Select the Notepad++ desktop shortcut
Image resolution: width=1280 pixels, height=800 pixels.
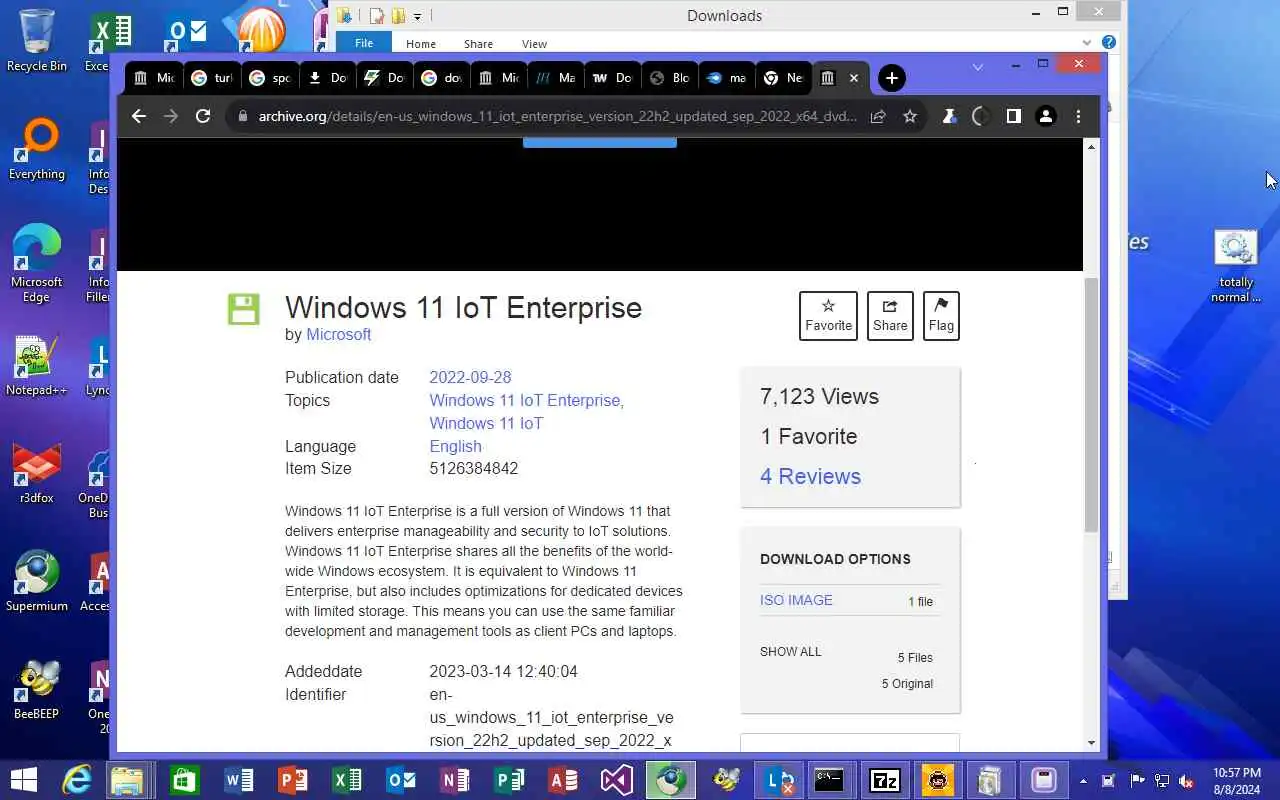pos(37,365)
